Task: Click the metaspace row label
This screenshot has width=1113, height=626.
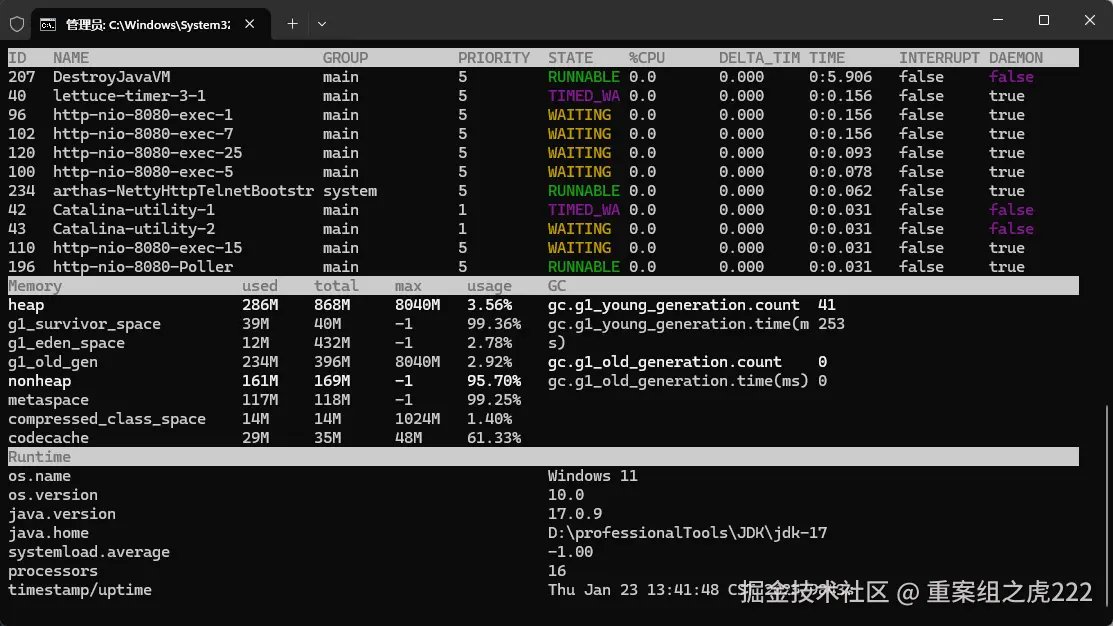Action: [48, 400]
